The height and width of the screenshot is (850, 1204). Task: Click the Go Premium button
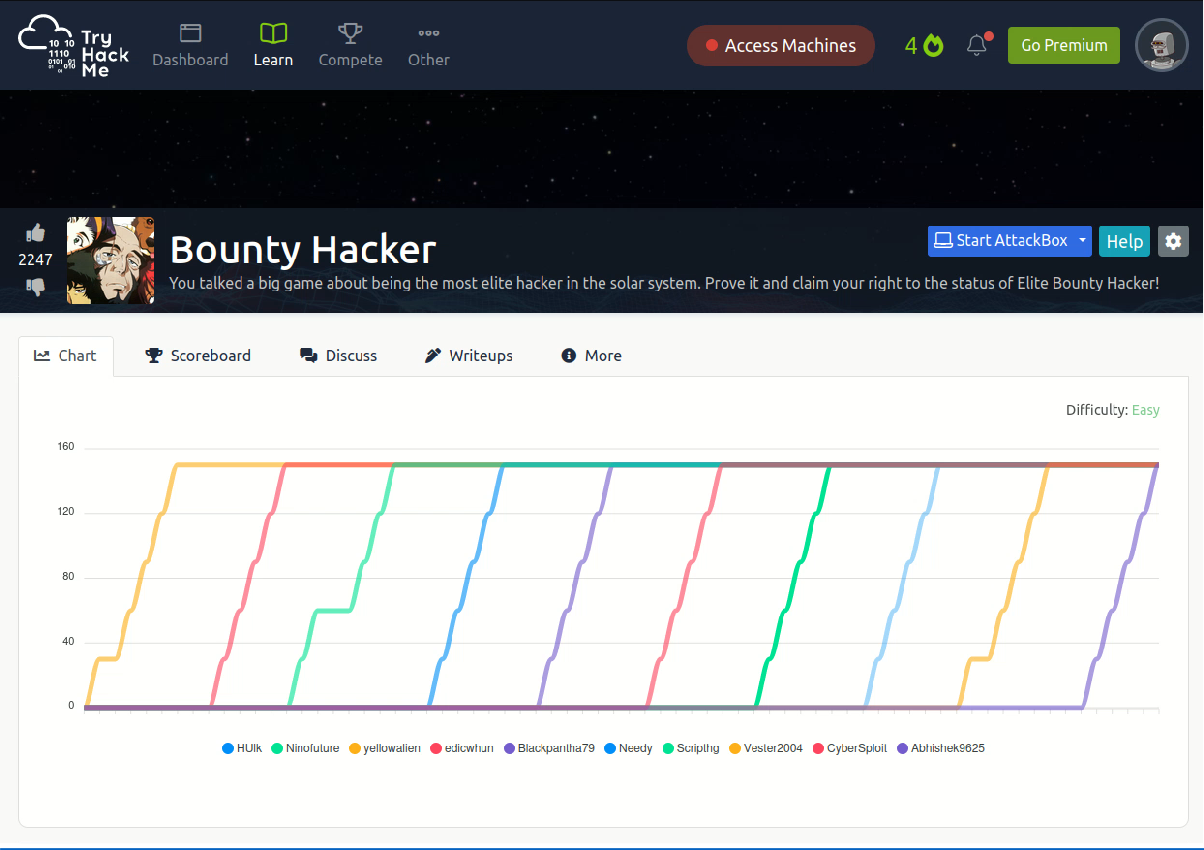(1063, 45)
